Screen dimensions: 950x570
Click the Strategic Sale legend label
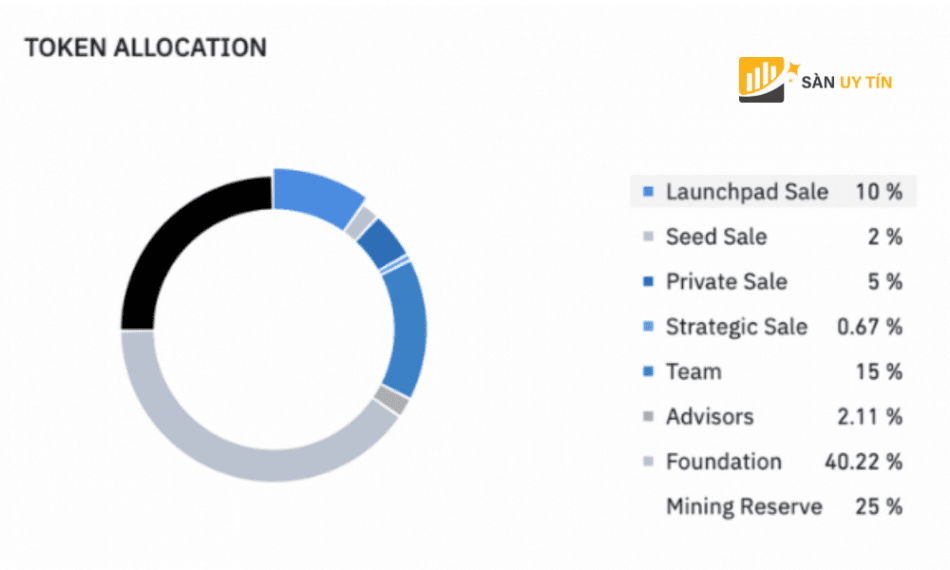[x=736, y=327]
